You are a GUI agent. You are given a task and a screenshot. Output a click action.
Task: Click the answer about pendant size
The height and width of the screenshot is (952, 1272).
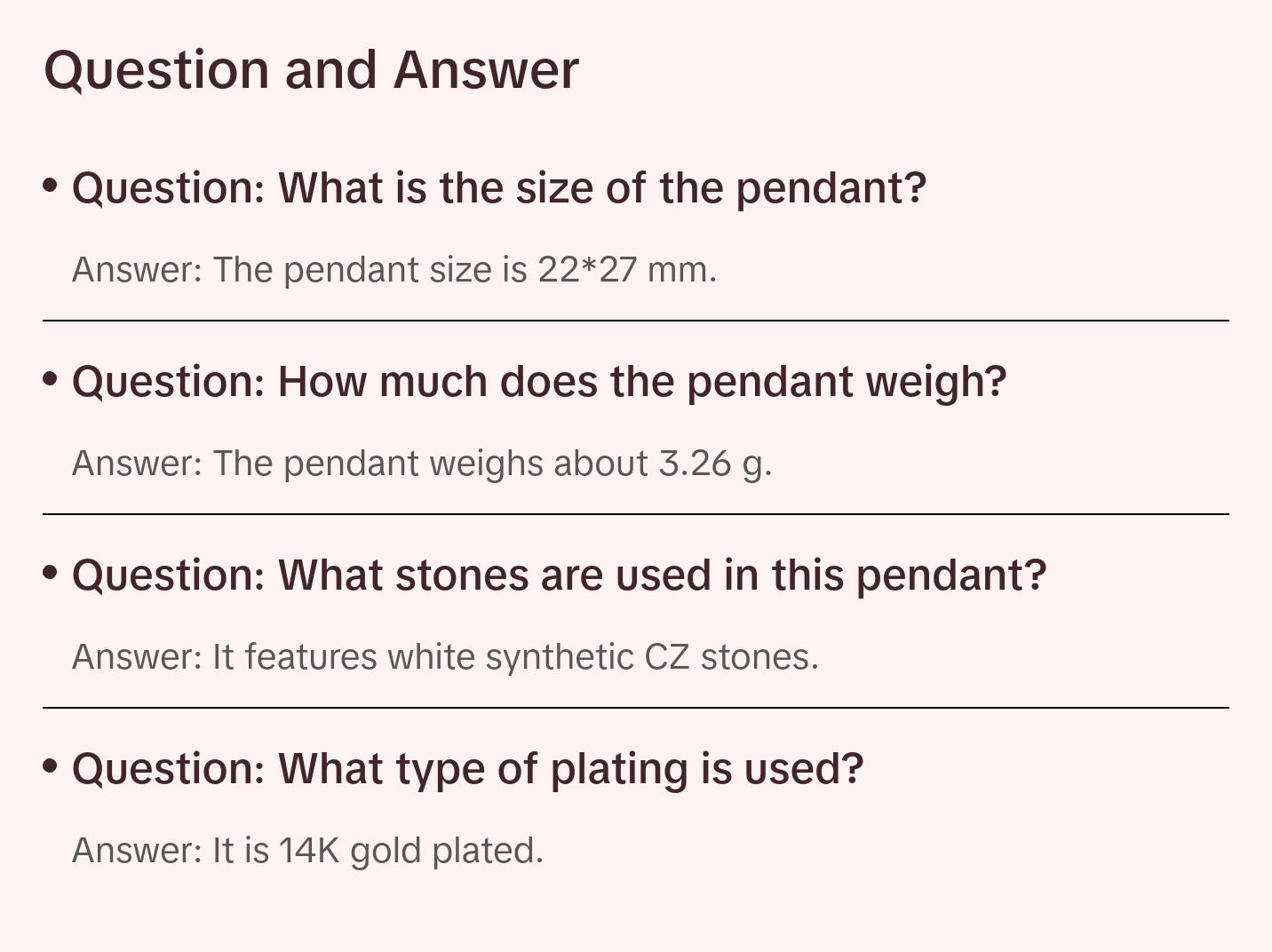[x=394, y=270]
